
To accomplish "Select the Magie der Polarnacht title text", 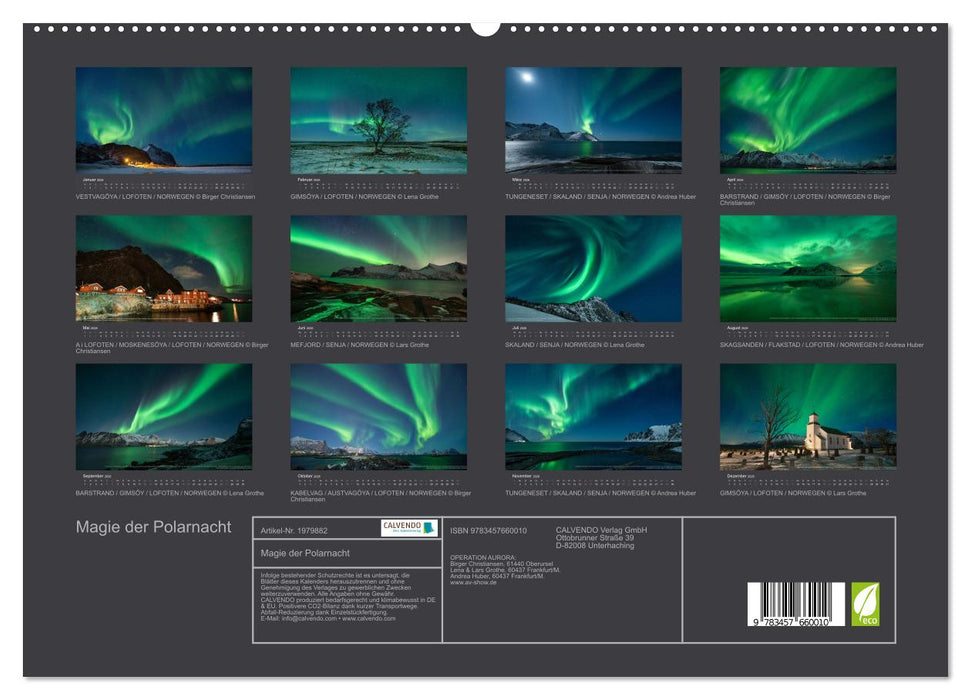I will [152, 525].
